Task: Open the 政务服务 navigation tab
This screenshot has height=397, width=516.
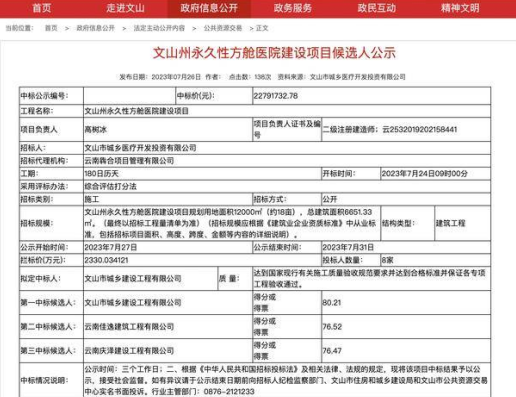Action: click(293, 8)
